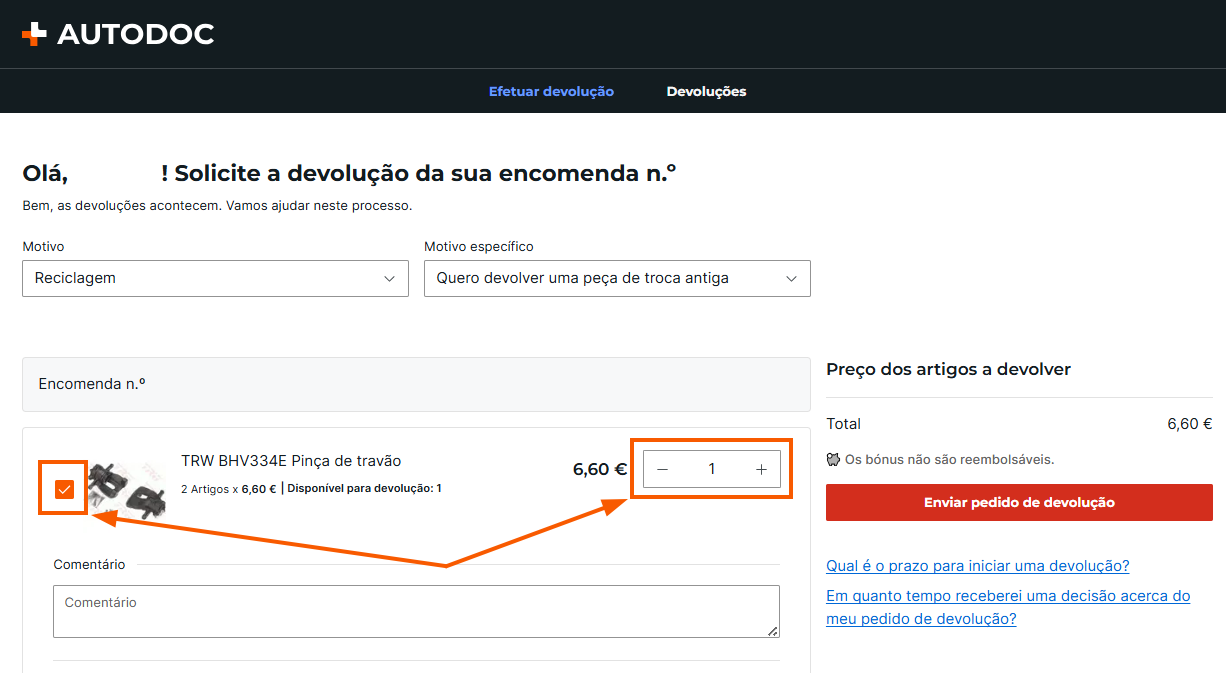This screenshot has width=1226, height=673.
Task: Expand the Motivo específico dropdown
Action: [617, 278]
